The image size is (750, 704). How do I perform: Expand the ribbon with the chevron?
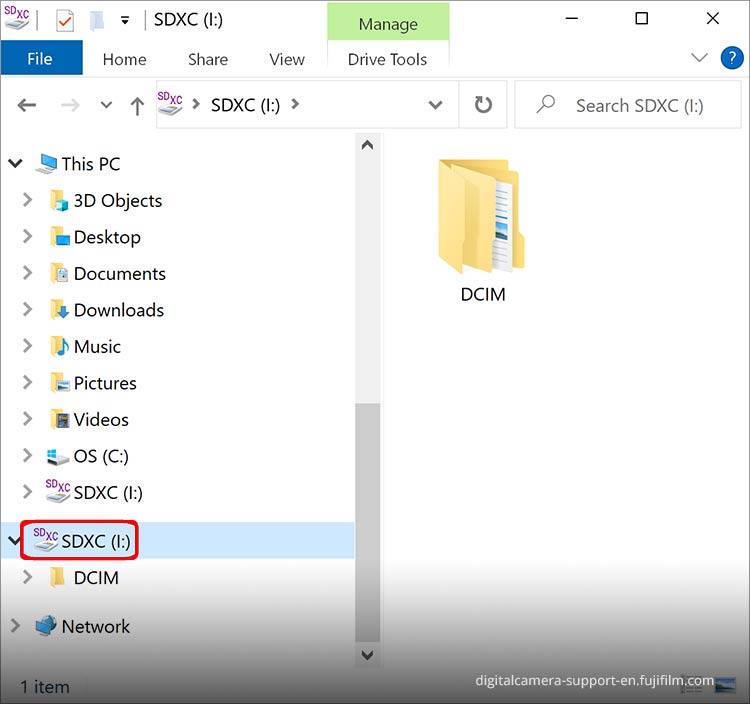click(x=699, y=58)
